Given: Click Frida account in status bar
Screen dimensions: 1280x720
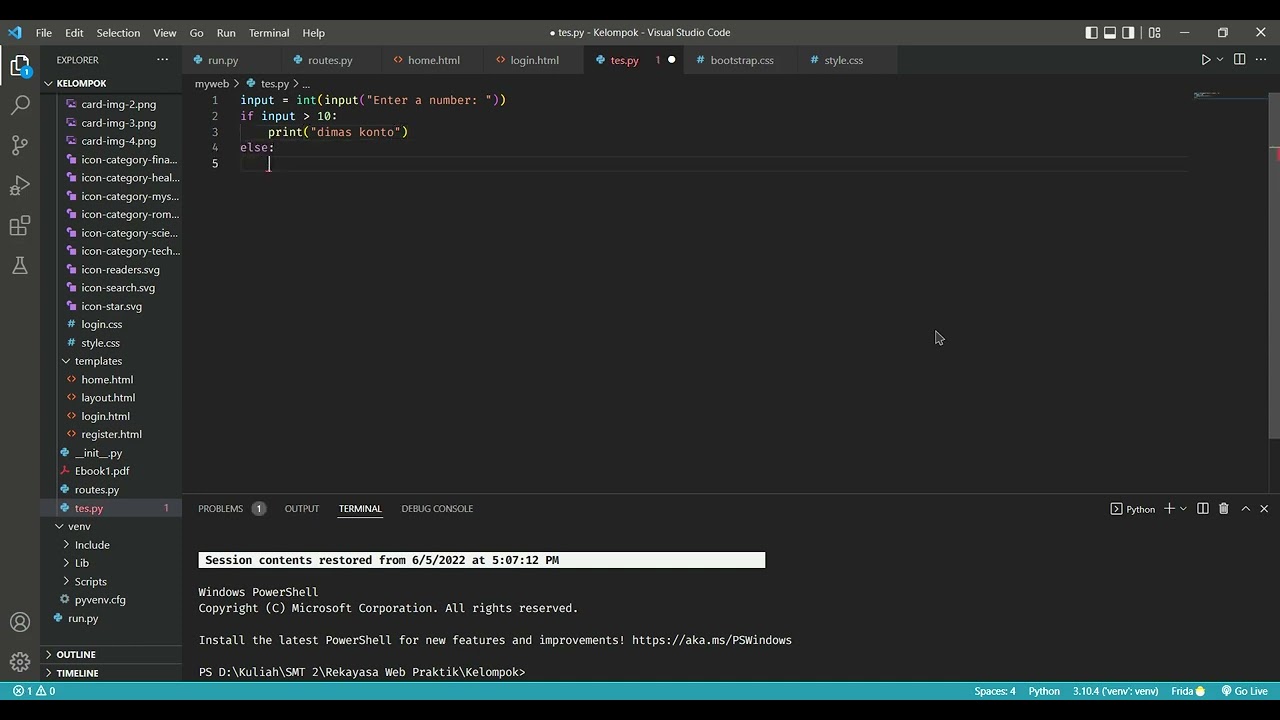Looking at the screenshot, I should pos(1188,691).
